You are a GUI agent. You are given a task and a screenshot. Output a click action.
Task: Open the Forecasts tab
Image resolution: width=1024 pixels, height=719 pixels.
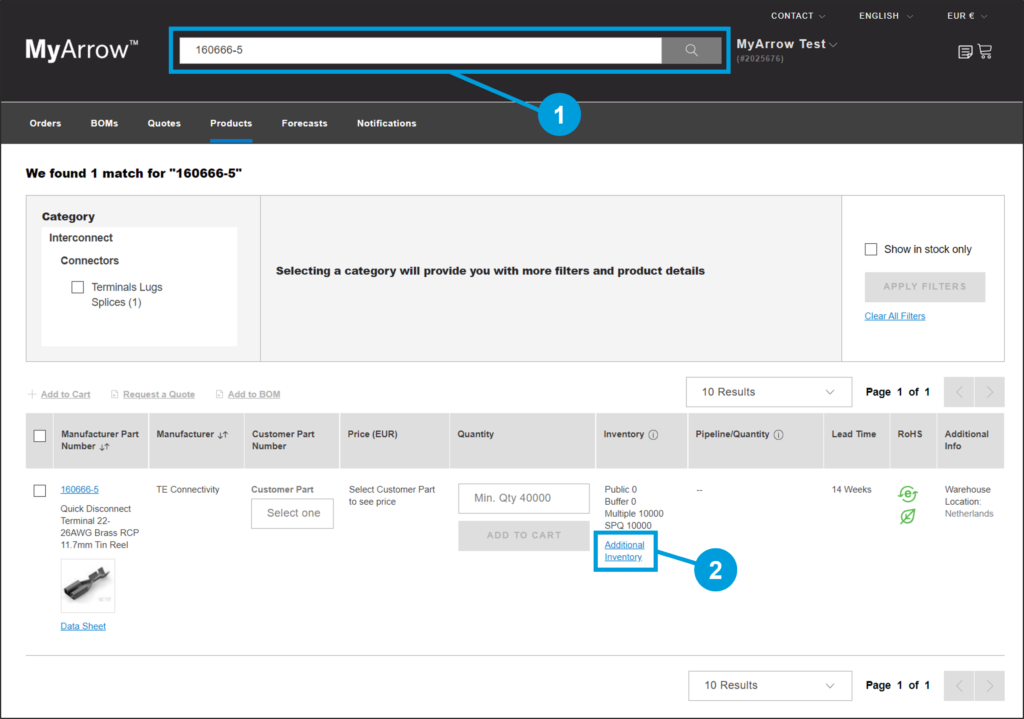click(x=304, y=123)
